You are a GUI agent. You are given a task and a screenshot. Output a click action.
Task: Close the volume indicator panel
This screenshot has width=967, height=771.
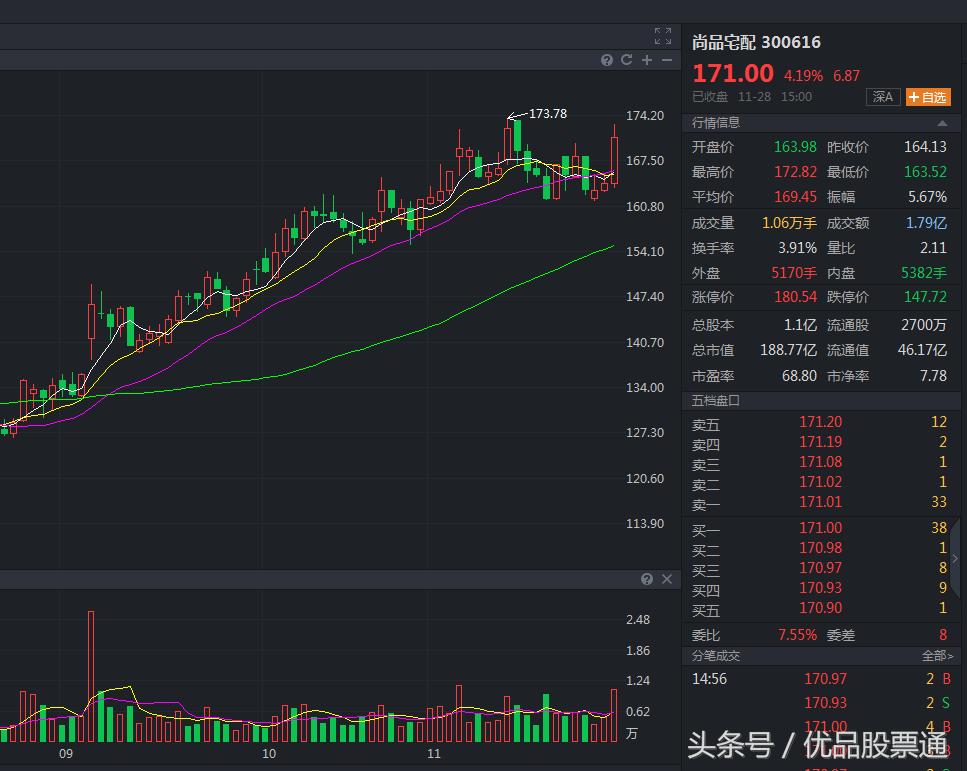coord(666,579)
